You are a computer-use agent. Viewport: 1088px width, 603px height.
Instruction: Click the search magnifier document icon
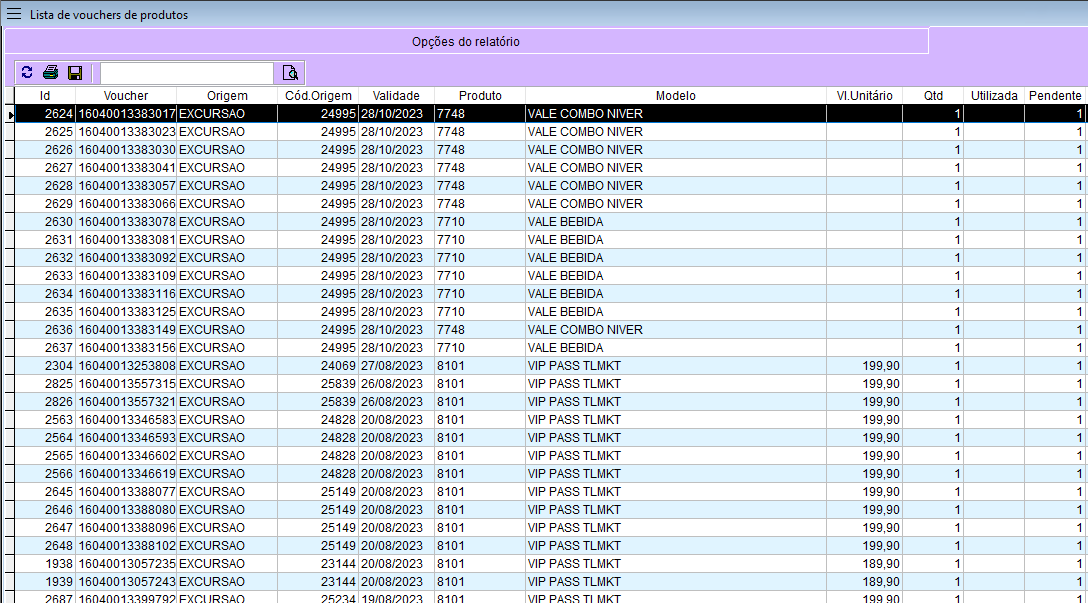(290, 73)
